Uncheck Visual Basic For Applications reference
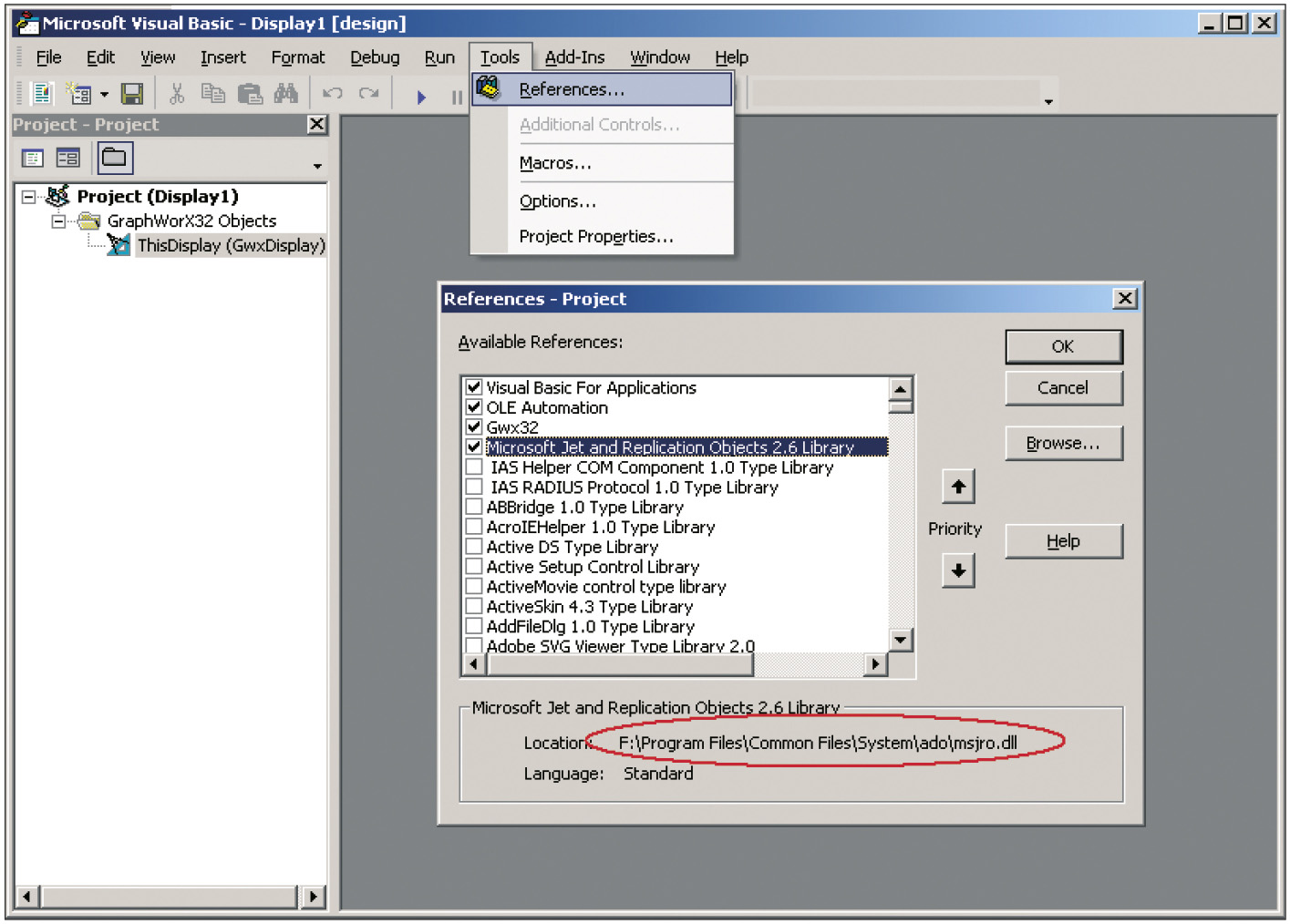The height and width of the screenshot is (924, 1290). tap(474, 386)
